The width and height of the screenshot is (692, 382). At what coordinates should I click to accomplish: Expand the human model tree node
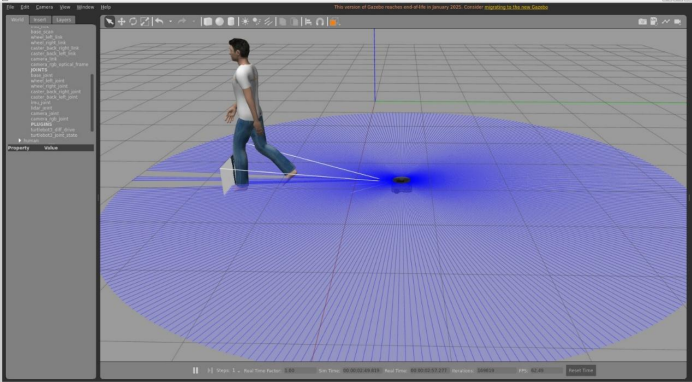point(20,140)
